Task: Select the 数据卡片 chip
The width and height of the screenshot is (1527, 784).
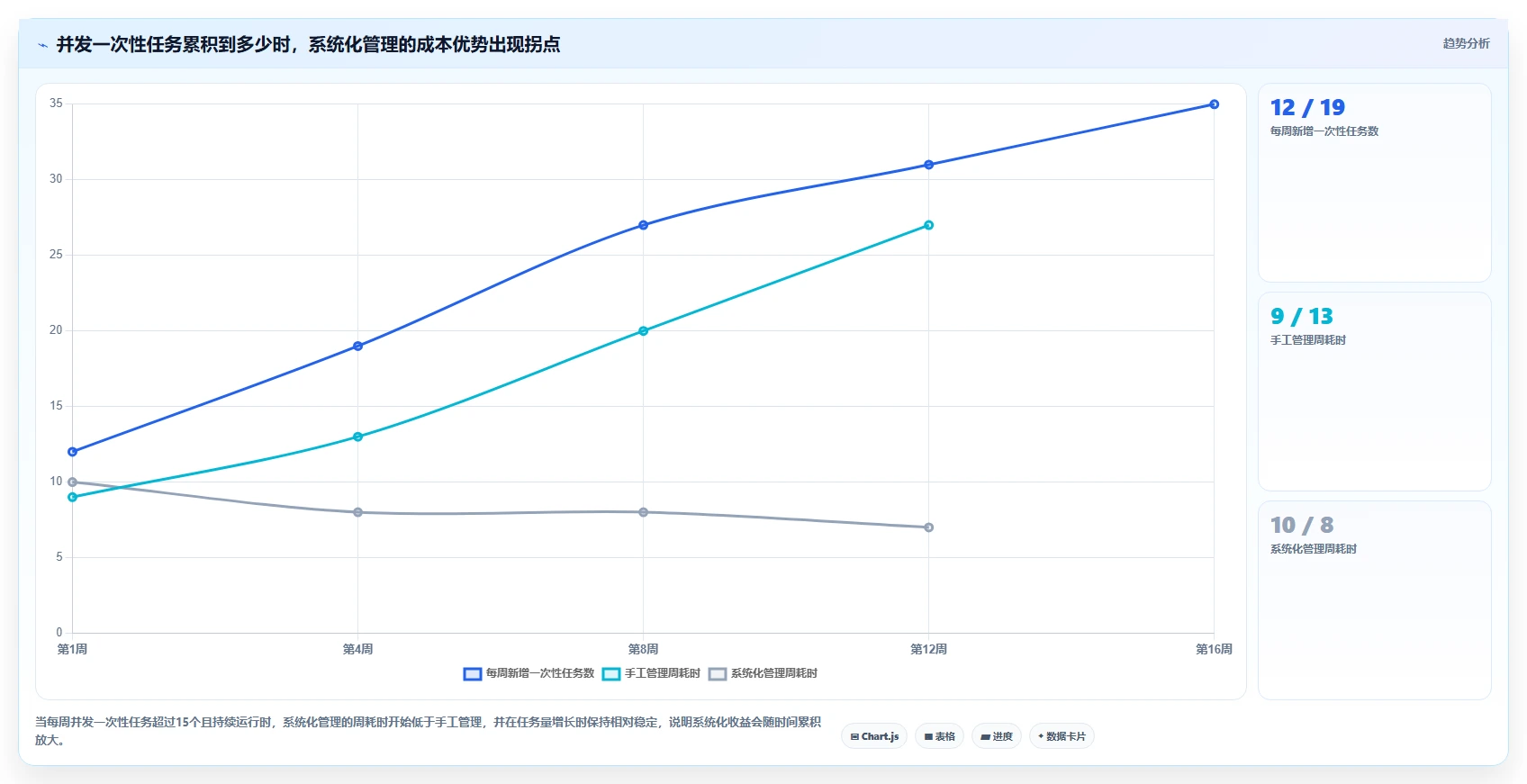Action: click(1062, 736)
